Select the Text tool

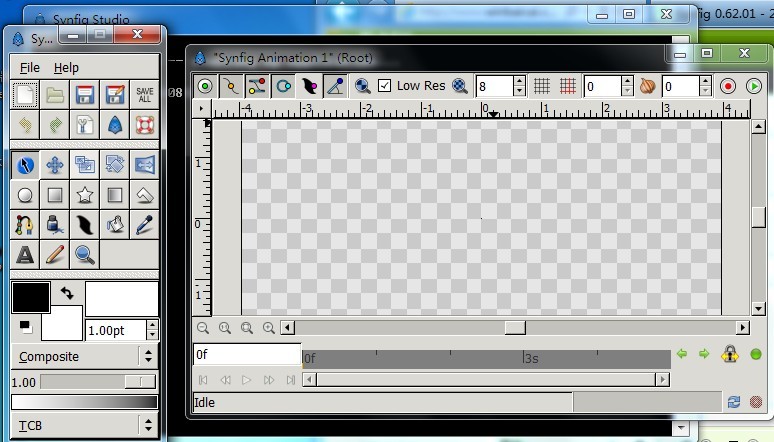(x=25, y=255)
